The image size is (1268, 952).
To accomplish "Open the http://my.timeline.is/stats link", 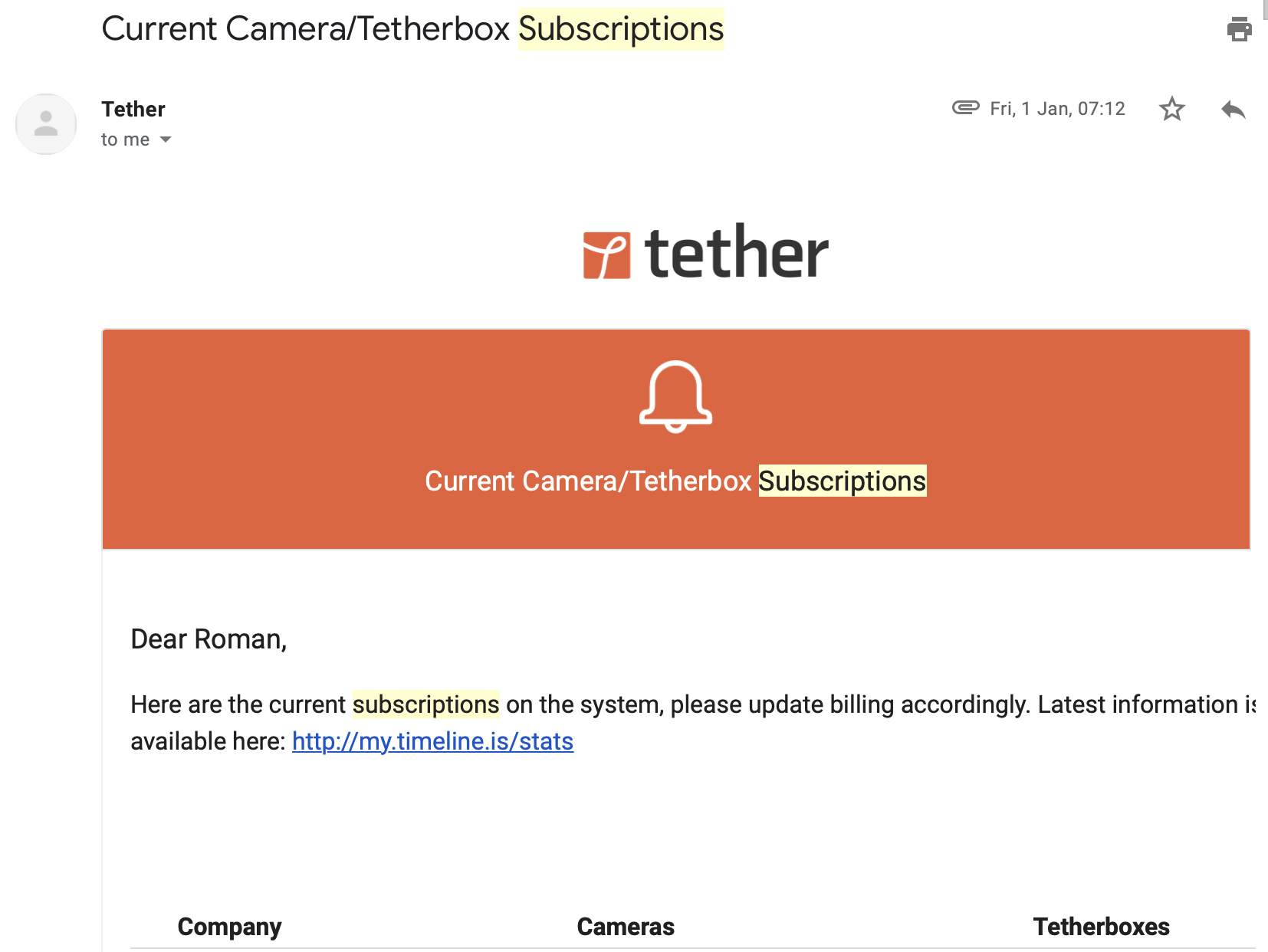I will 432,740.
